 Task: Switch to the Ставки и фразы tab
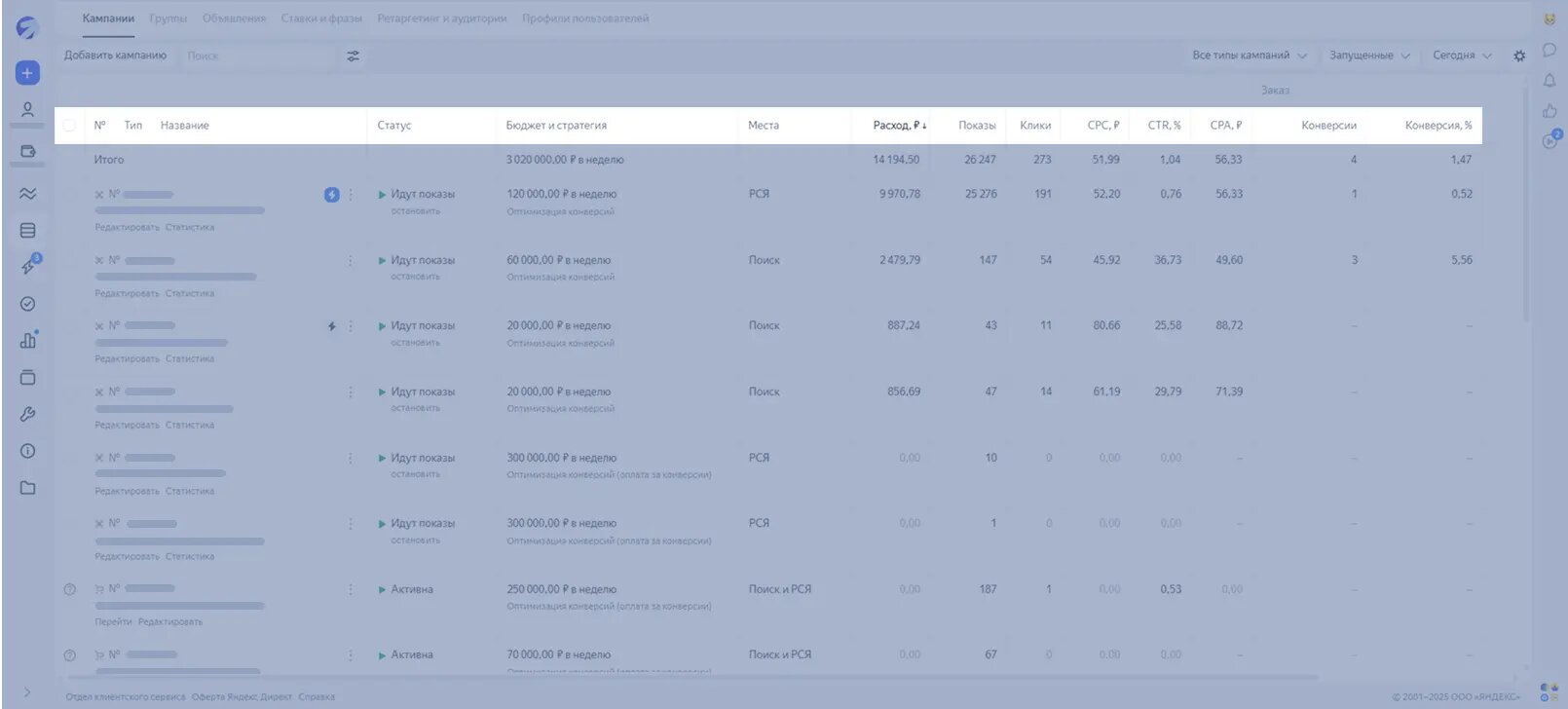click(x=321, y=19)
